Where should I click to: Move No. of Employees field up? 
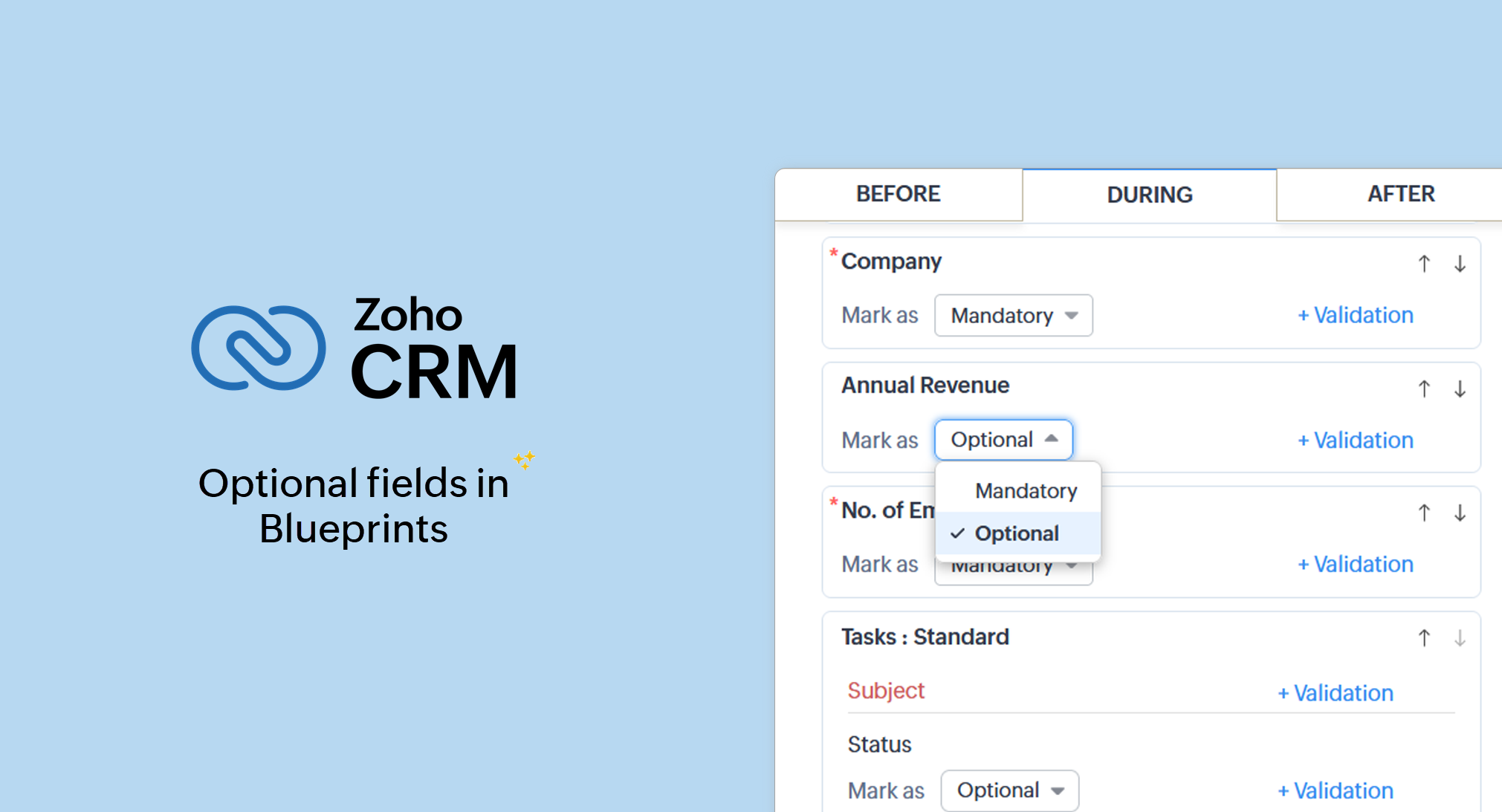(1423, 513)
